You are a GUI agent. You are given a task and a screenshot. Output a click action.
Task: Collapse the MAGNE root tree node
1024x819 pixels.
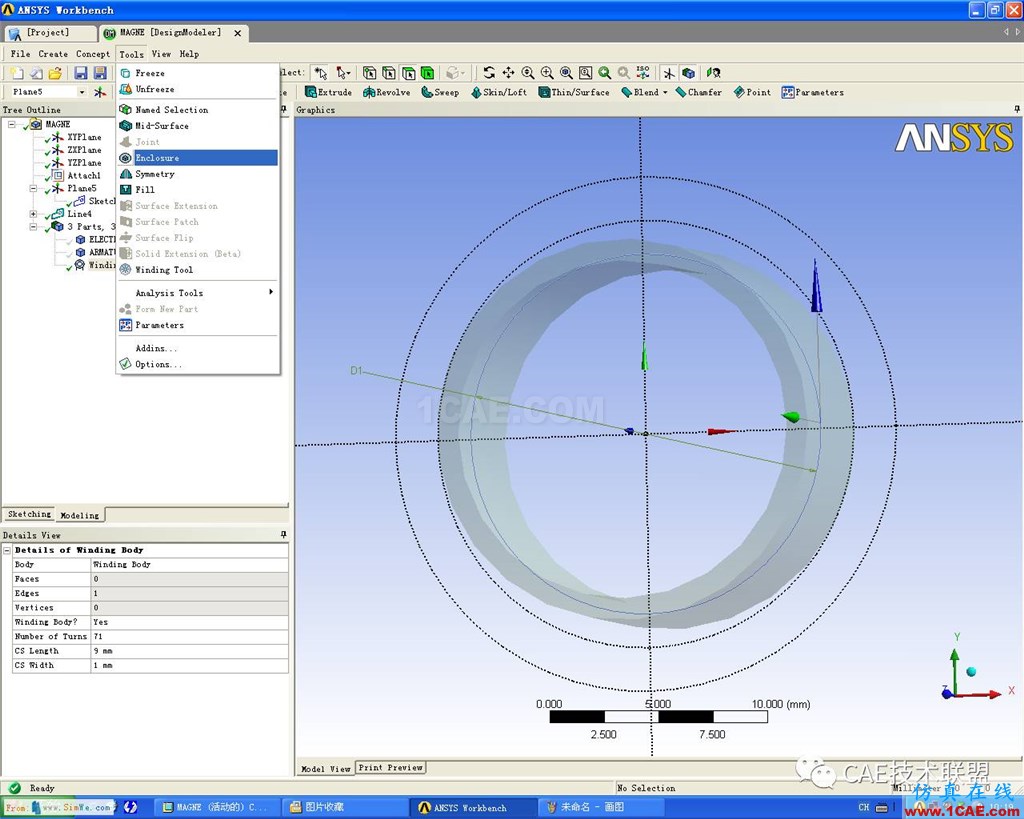[12, 124]
